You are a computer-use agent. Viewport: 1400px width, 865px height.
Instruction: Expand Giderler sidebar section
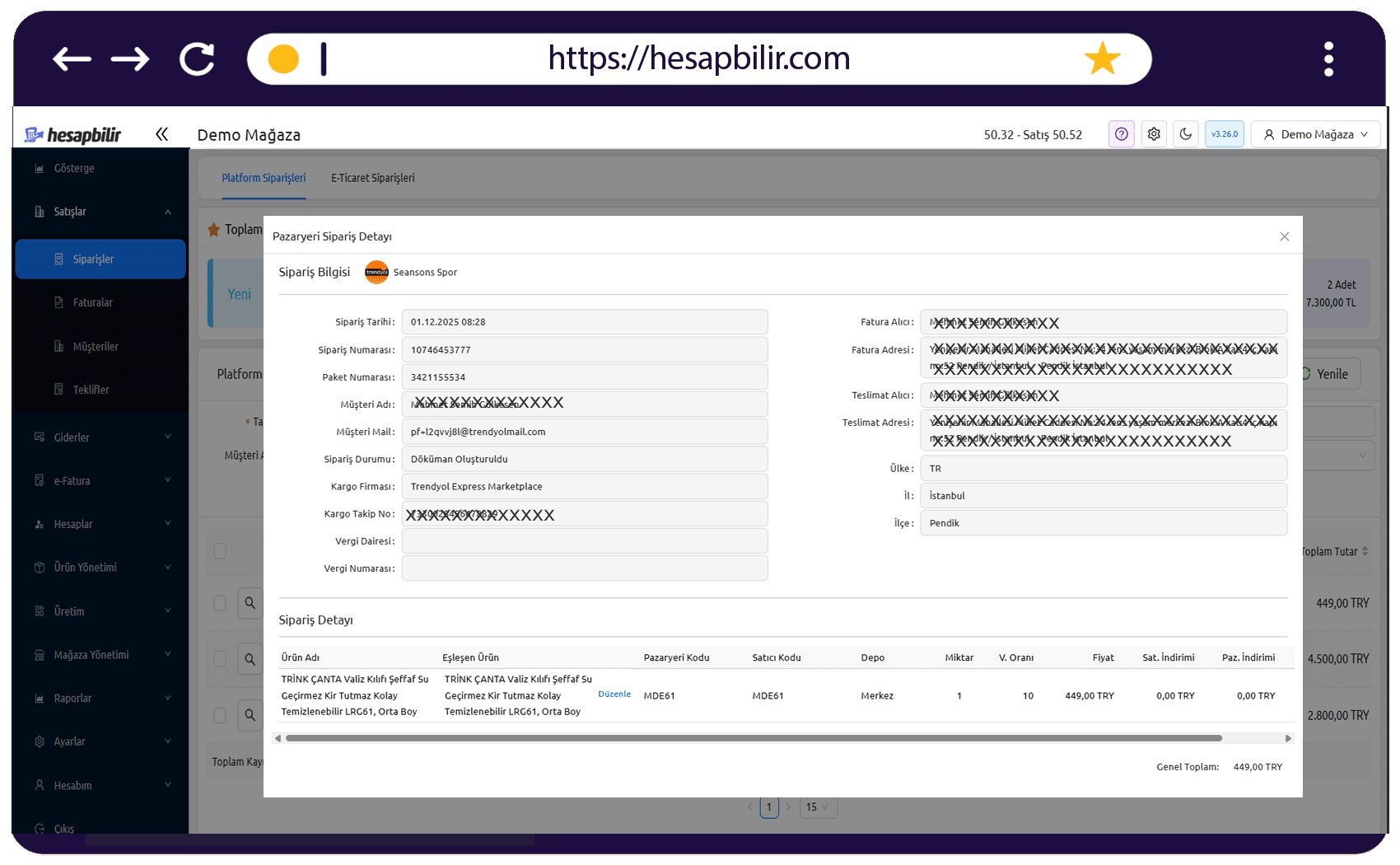coord(100,437)
